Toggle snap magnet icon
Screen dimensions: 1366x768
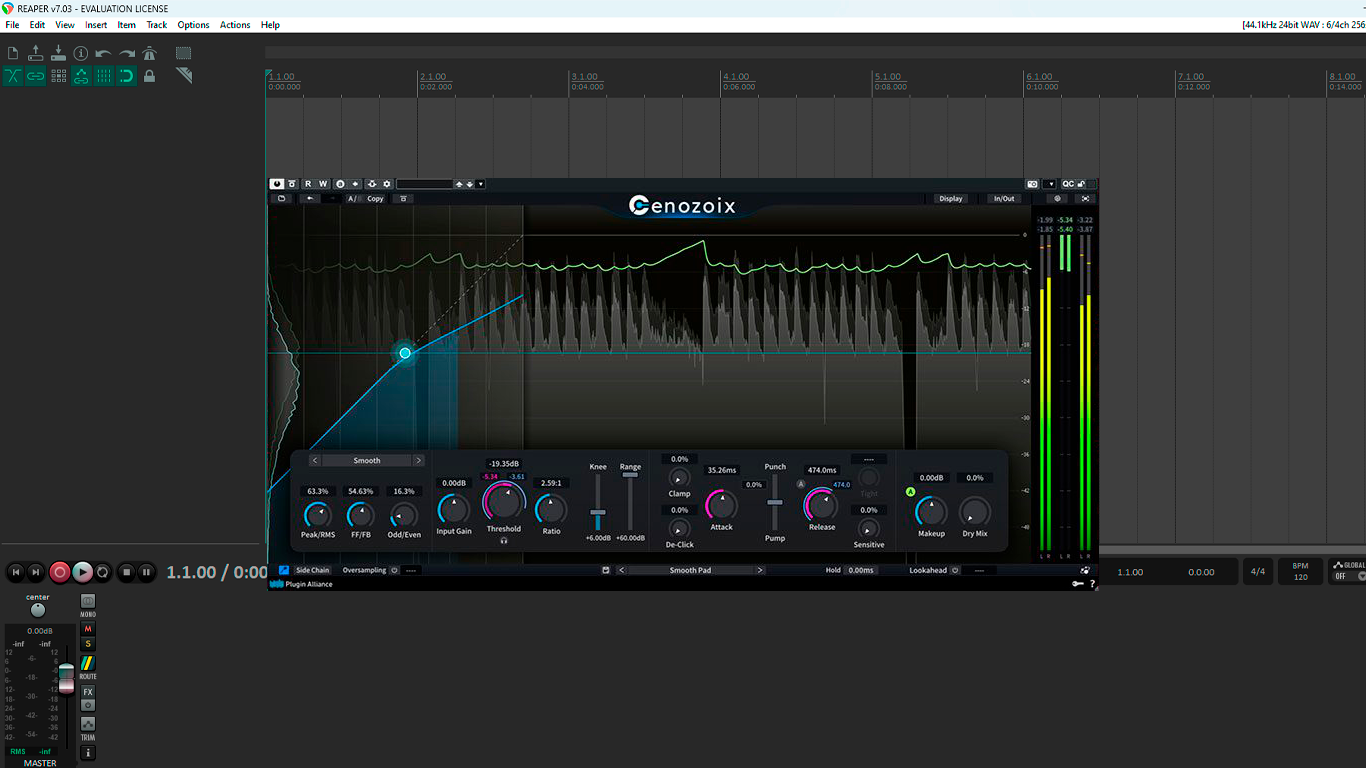(127, 76)
